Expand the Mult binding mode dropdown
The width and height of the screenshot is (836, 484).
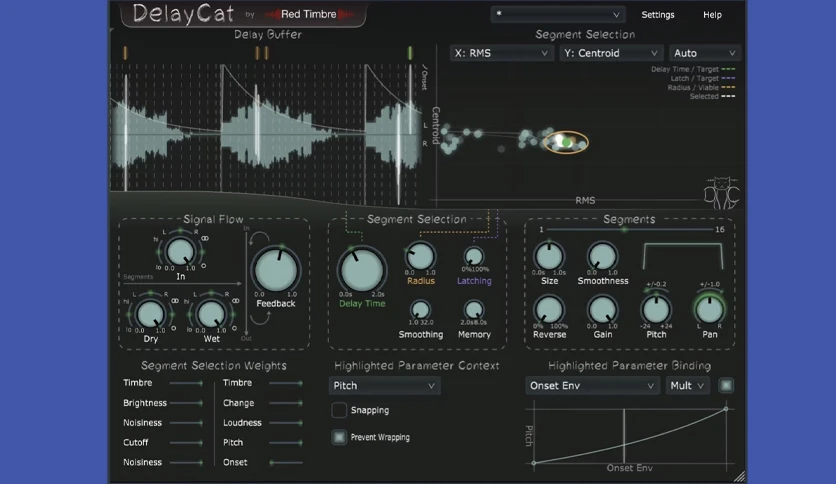[687, 385]
